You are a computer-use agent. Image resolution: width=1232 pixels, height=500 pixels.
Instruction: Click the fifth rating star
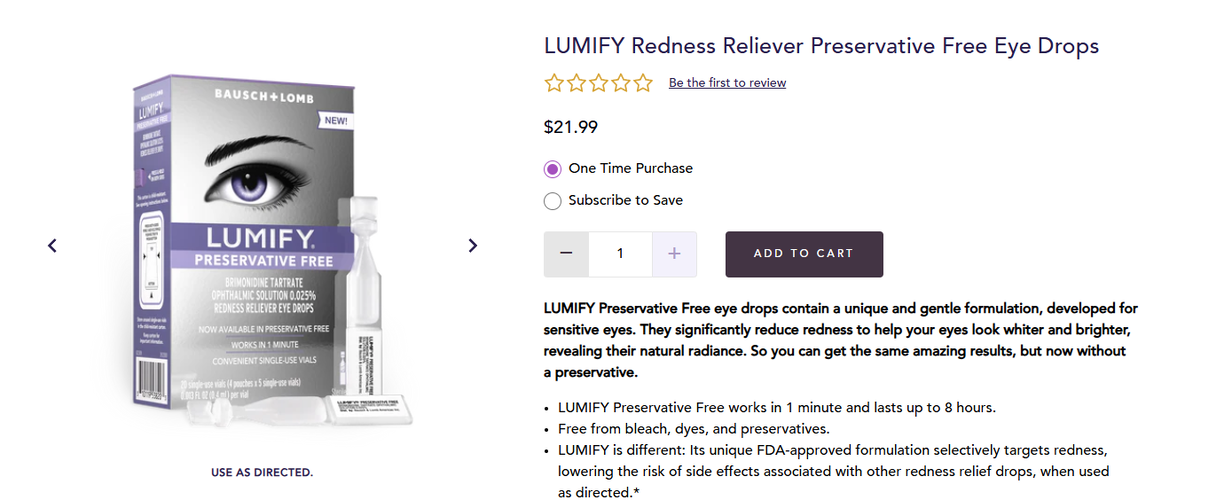tap(642, 83)
